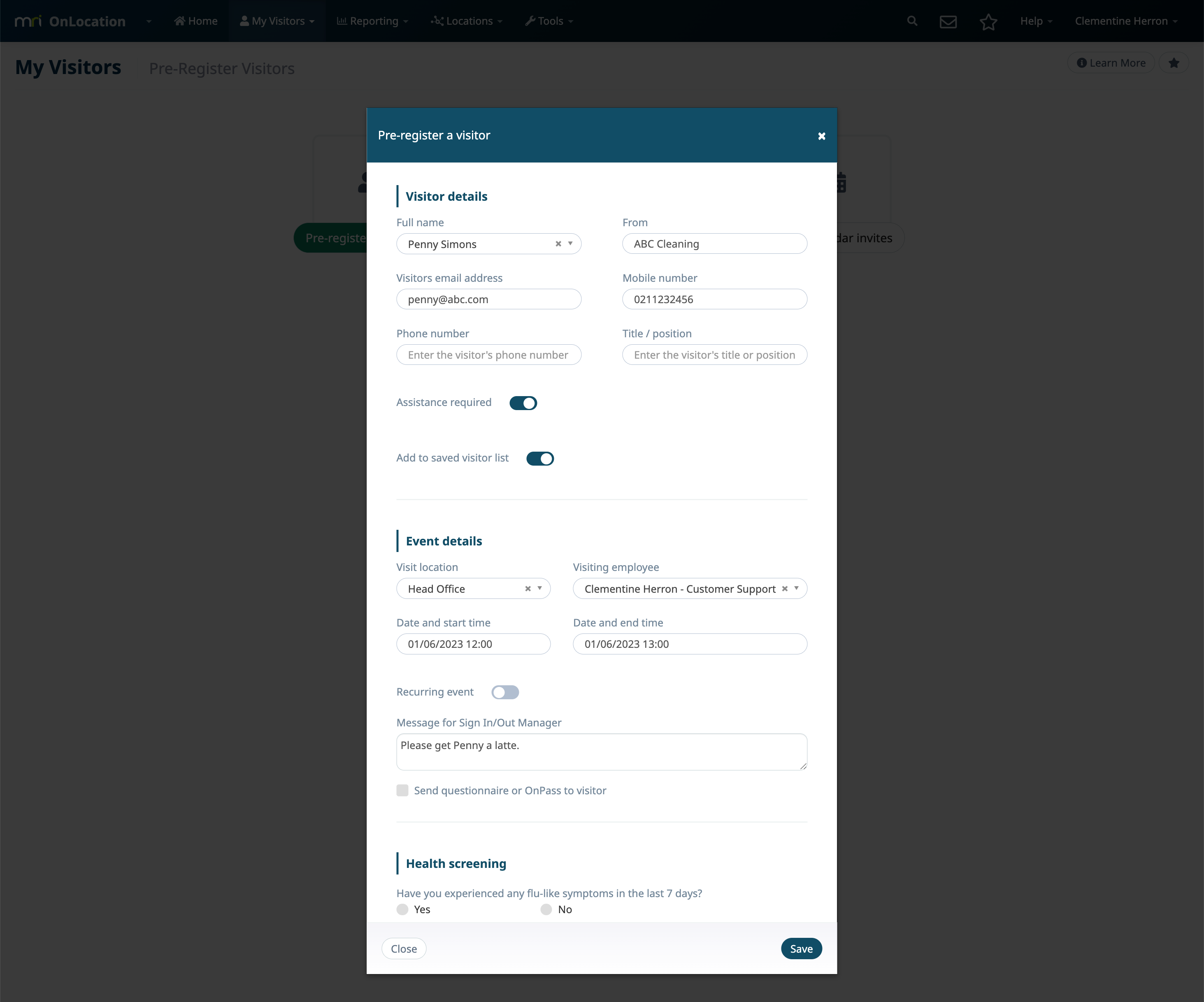Open the Reporting menu

373,21
